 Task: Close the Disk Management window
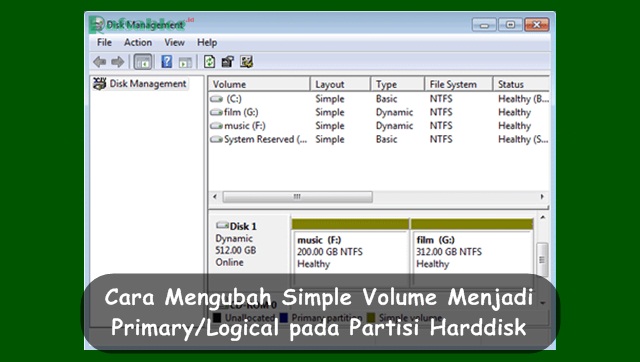(x=537, y=25)
